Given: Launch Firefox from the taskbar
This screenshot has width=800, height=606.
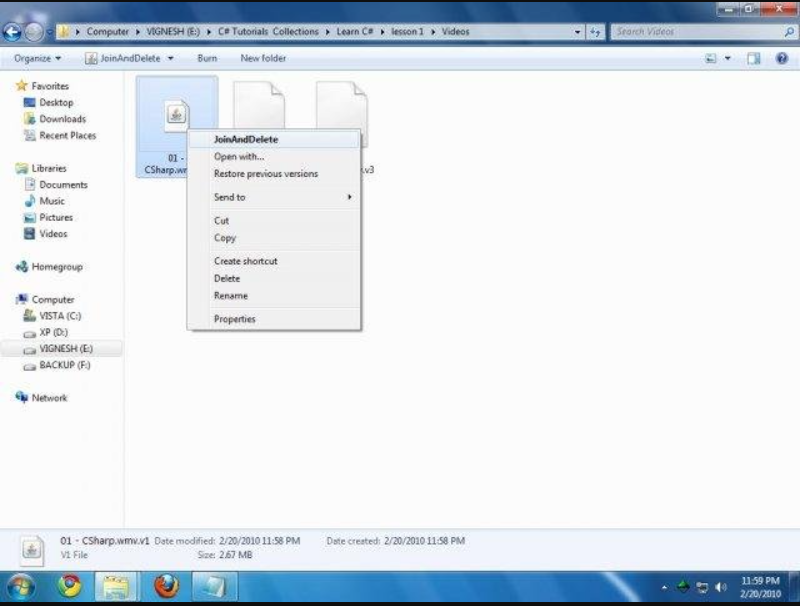Looking at the screenshot, I should (166, 585).
